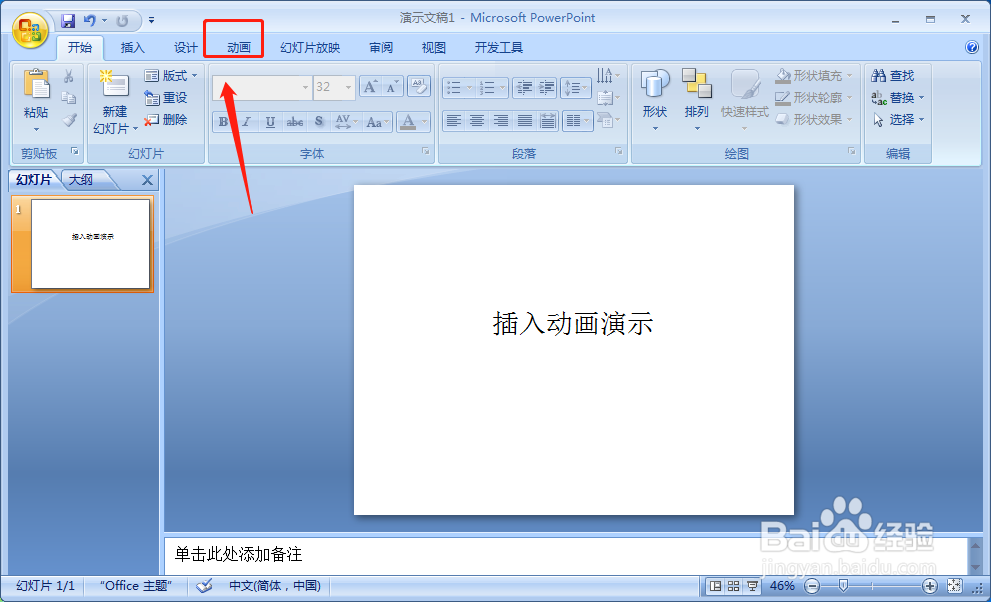Switch to slide sorter view icon
The image size is (991, 602).
733,586
